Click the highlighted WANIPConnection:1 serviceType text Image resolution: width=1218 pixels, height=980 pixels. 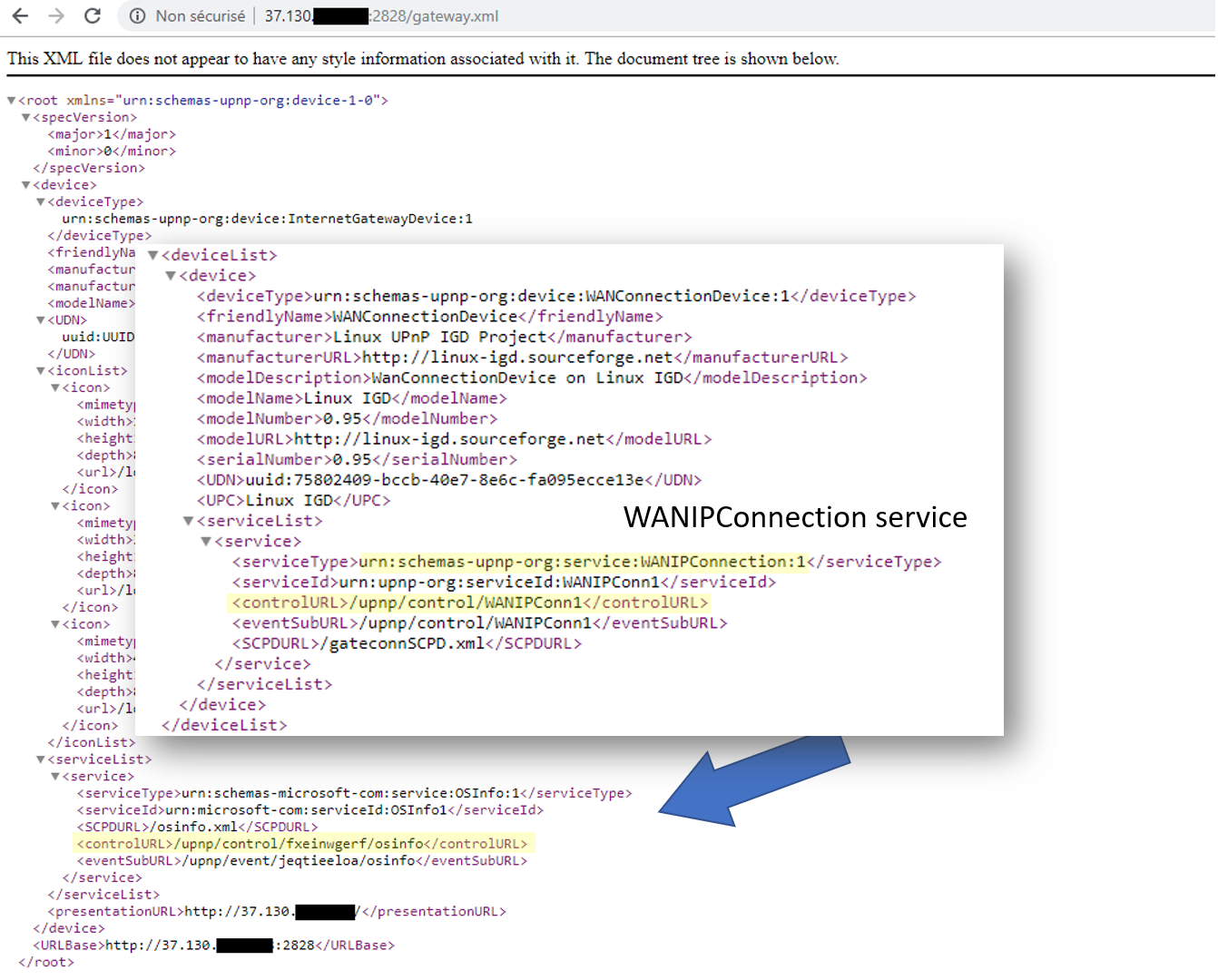582,562
